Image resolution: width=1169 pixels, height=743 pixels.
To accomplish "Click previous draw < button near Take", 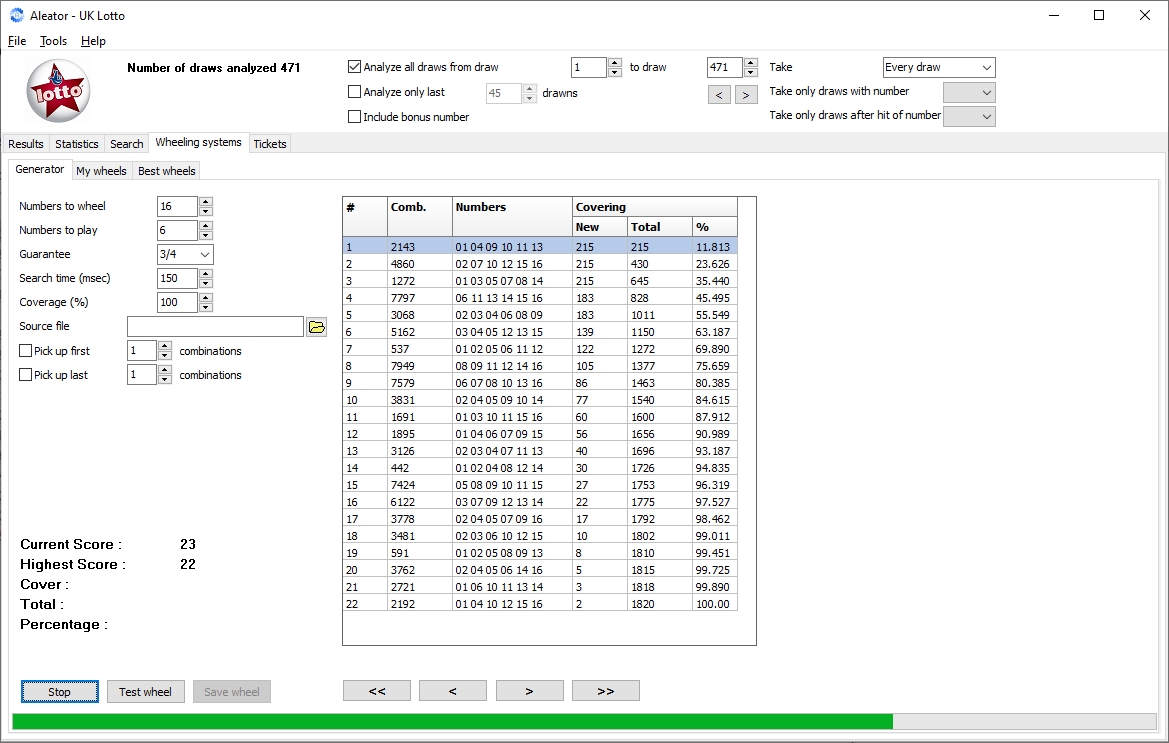I will (719, 95).
